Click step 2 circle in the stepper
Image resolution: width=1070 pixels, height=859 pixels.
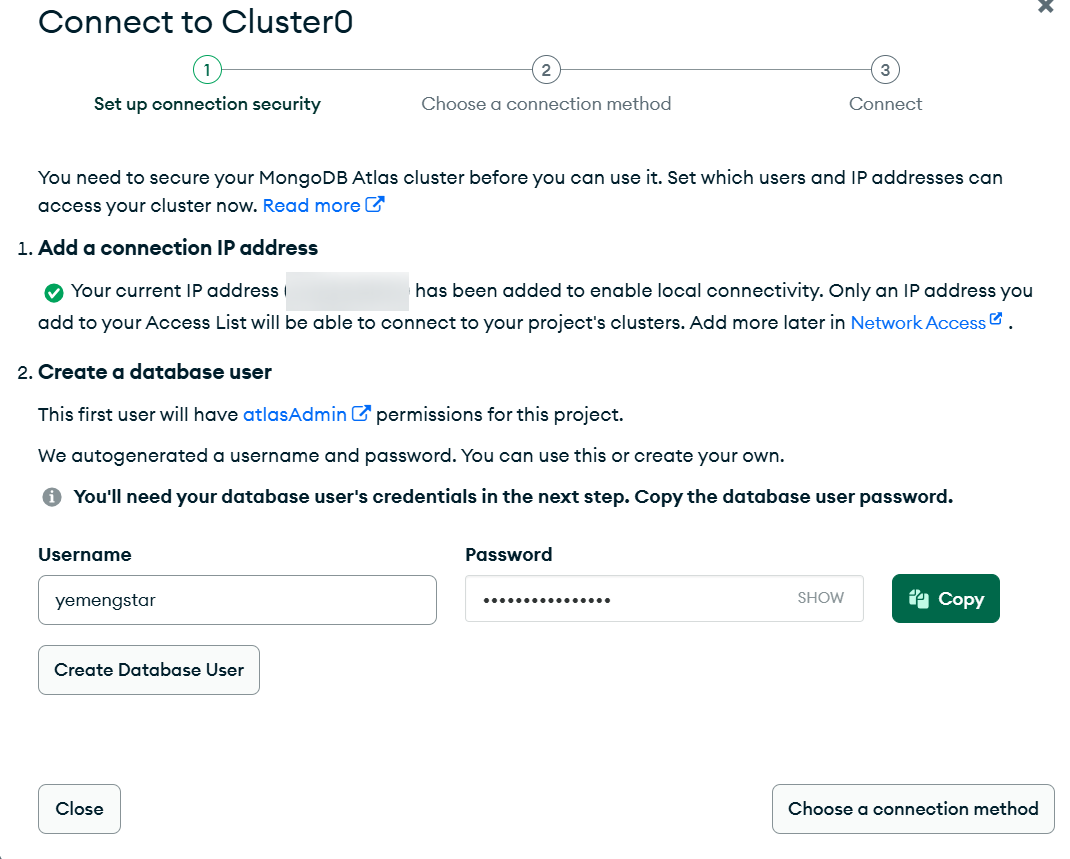pyautogui.click(x=546, y=70)
